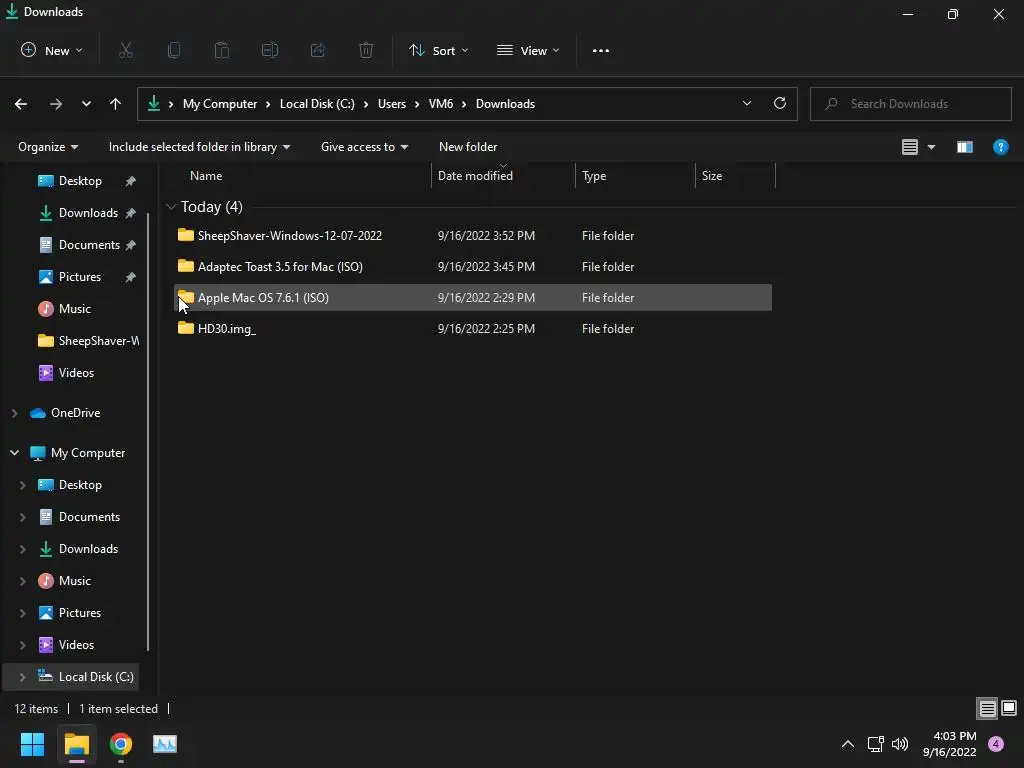Sort by the Date modified column header
Viewport: 1024px width, 768px height.
pos(503,176)
